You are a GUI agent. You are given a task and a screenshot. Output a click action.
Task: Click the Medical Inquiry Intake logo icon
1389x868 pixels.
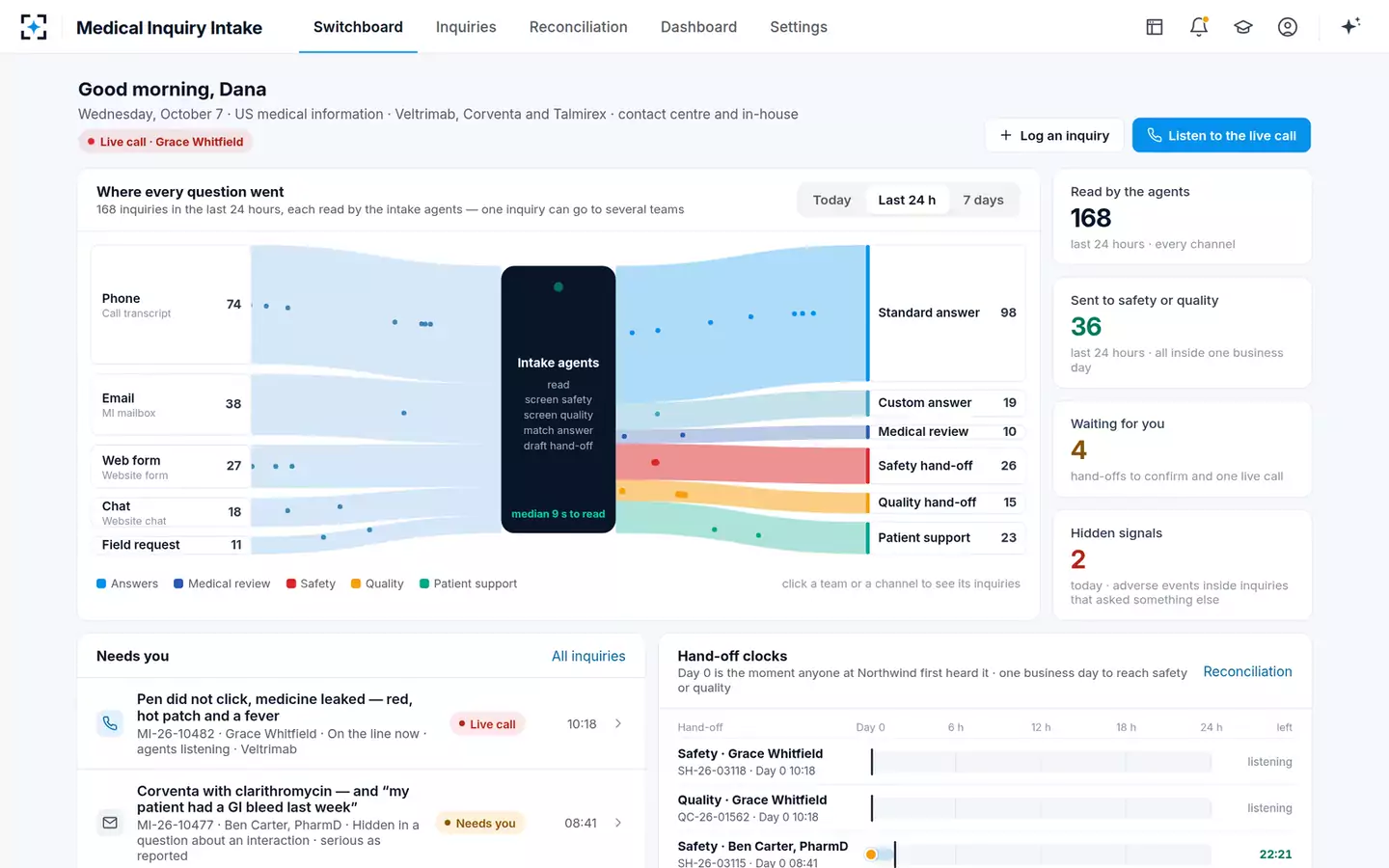(x=34, y=27)
